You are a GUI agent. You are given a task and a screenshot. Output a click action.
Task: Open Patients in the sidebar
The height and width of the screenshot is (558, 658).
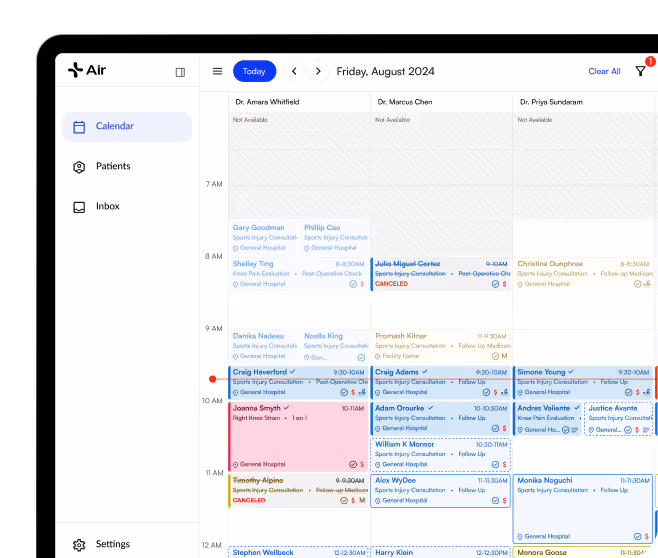pyautogui.click(x=127, y=167)
